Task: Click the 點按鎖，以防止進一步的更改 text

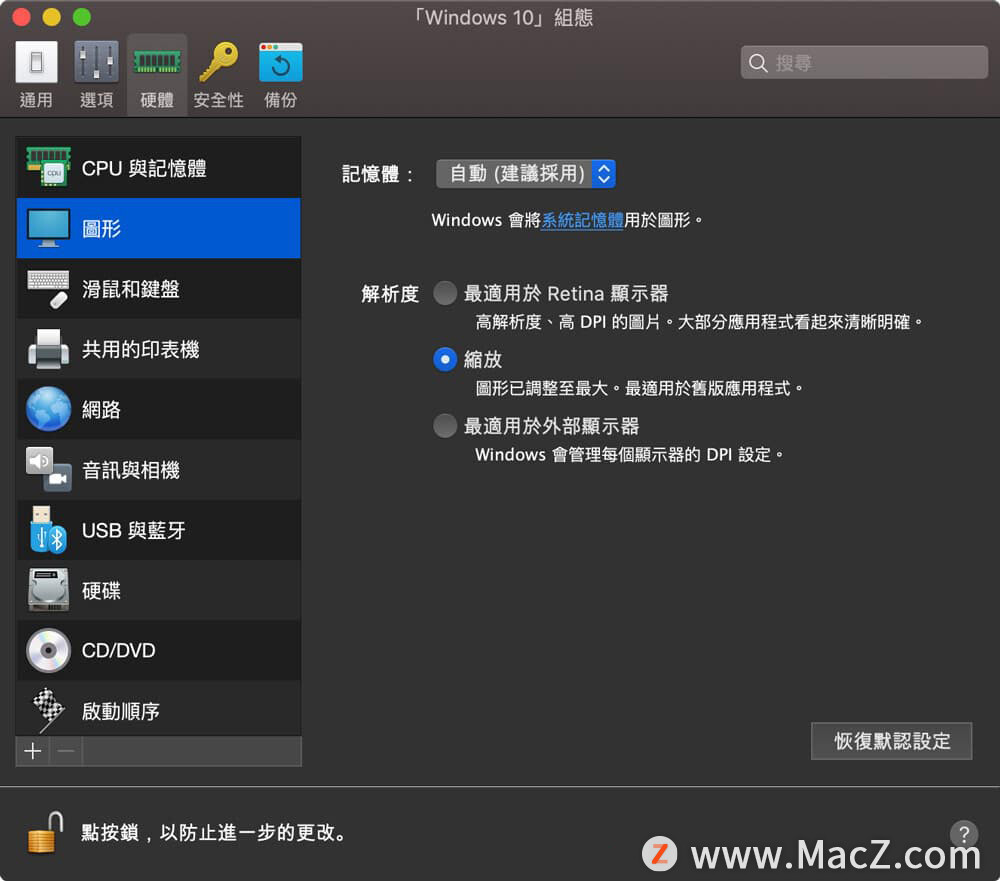Action: 214,833
